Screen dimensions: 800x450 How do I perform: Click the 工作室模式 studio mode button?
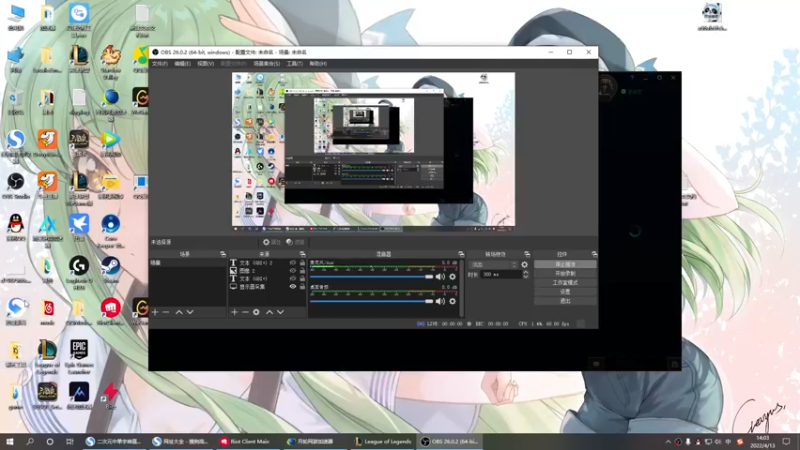[565, 283]
